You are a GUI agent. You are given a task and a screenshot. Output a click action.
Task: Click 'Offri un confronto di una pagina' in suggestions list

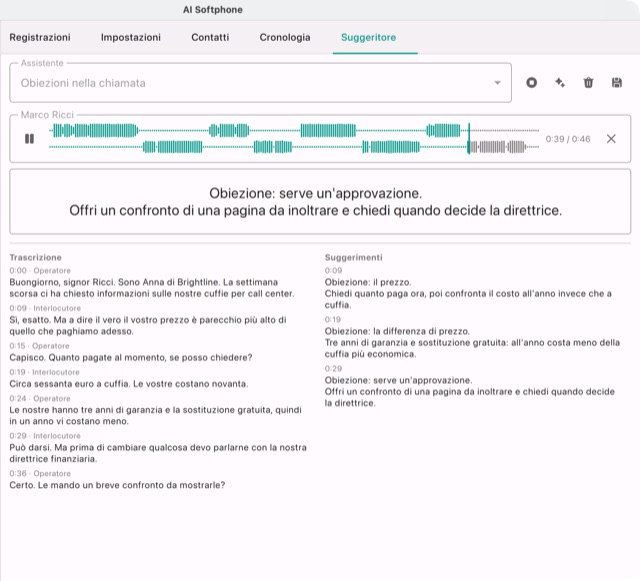point(470,397)
